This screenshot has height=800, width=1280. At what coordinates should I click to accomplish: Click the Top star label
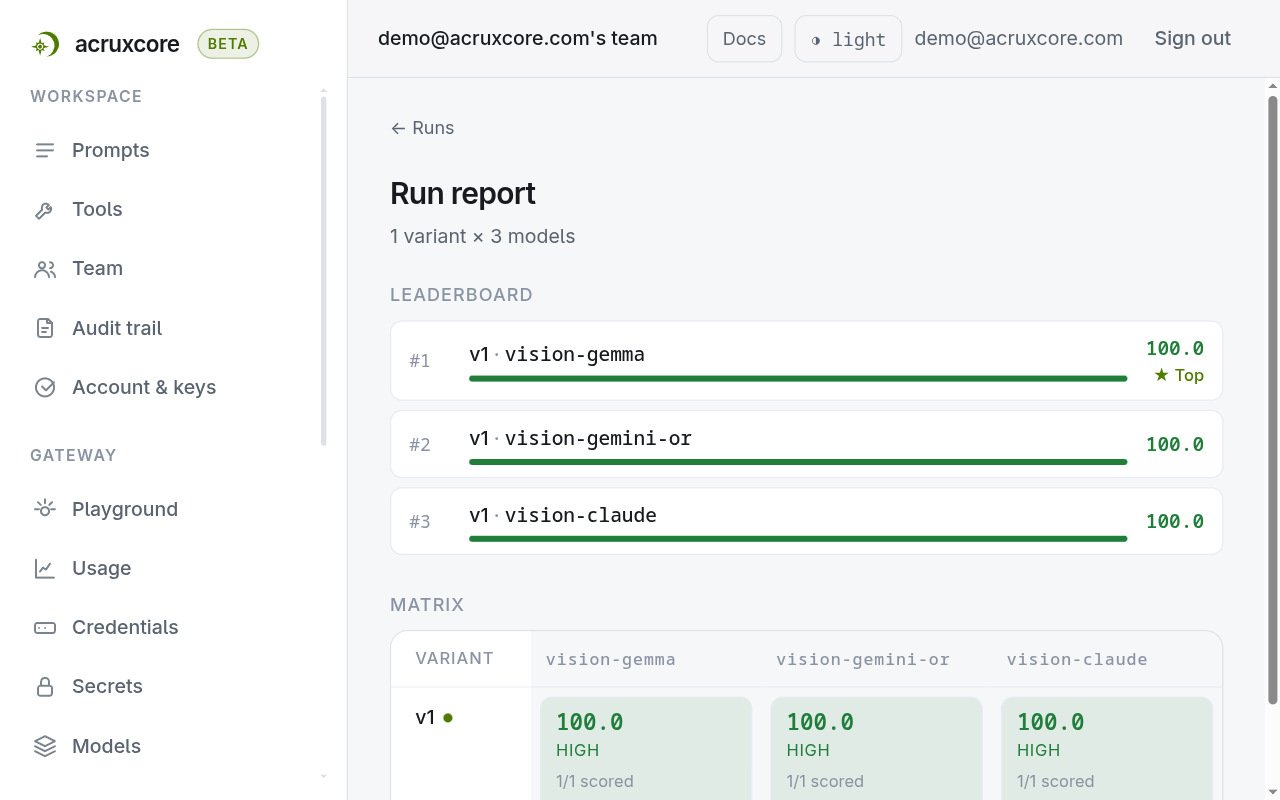click(1179, 375)
